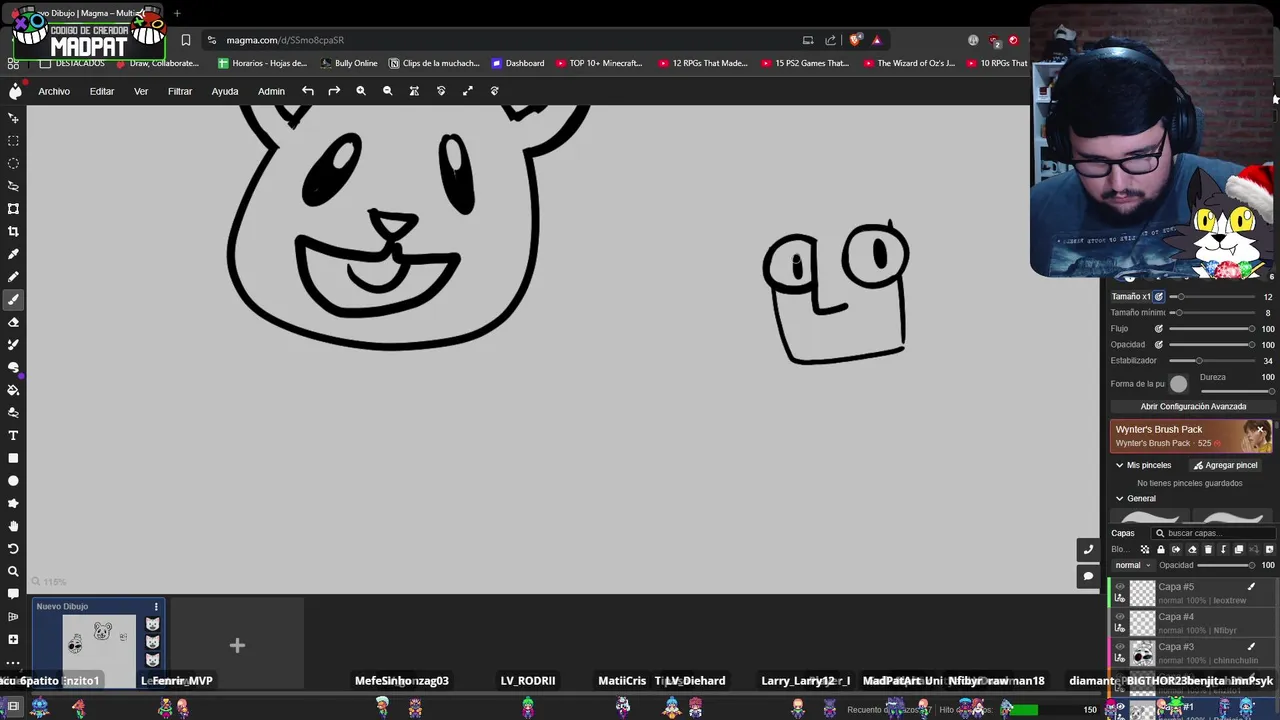Collapse the General brushes section
This screenshot has height=720, width=1280.
[1119, 498]
